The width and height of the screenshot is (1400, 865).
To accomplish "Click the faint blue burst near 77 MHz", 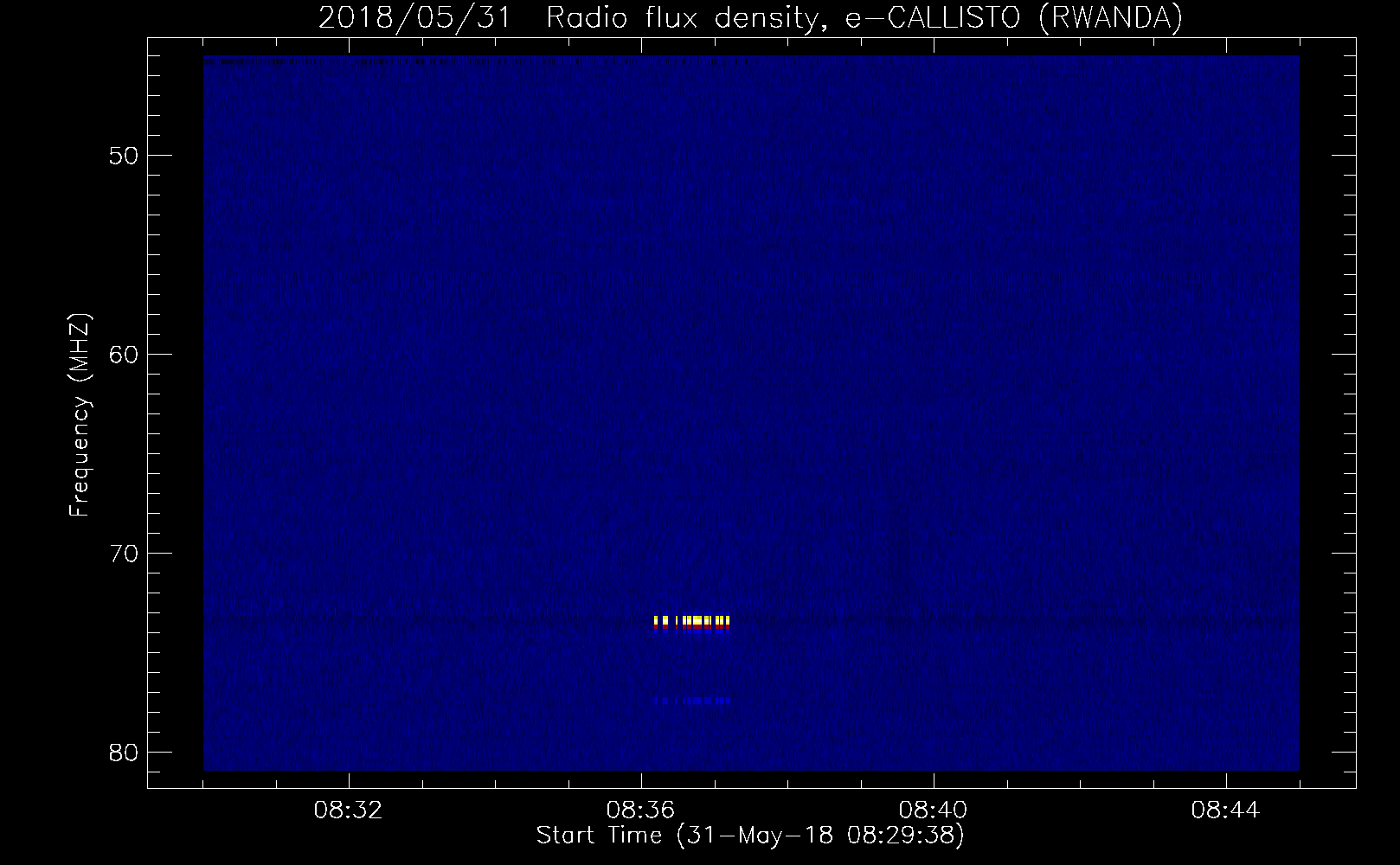I will (x=692, y=701).
